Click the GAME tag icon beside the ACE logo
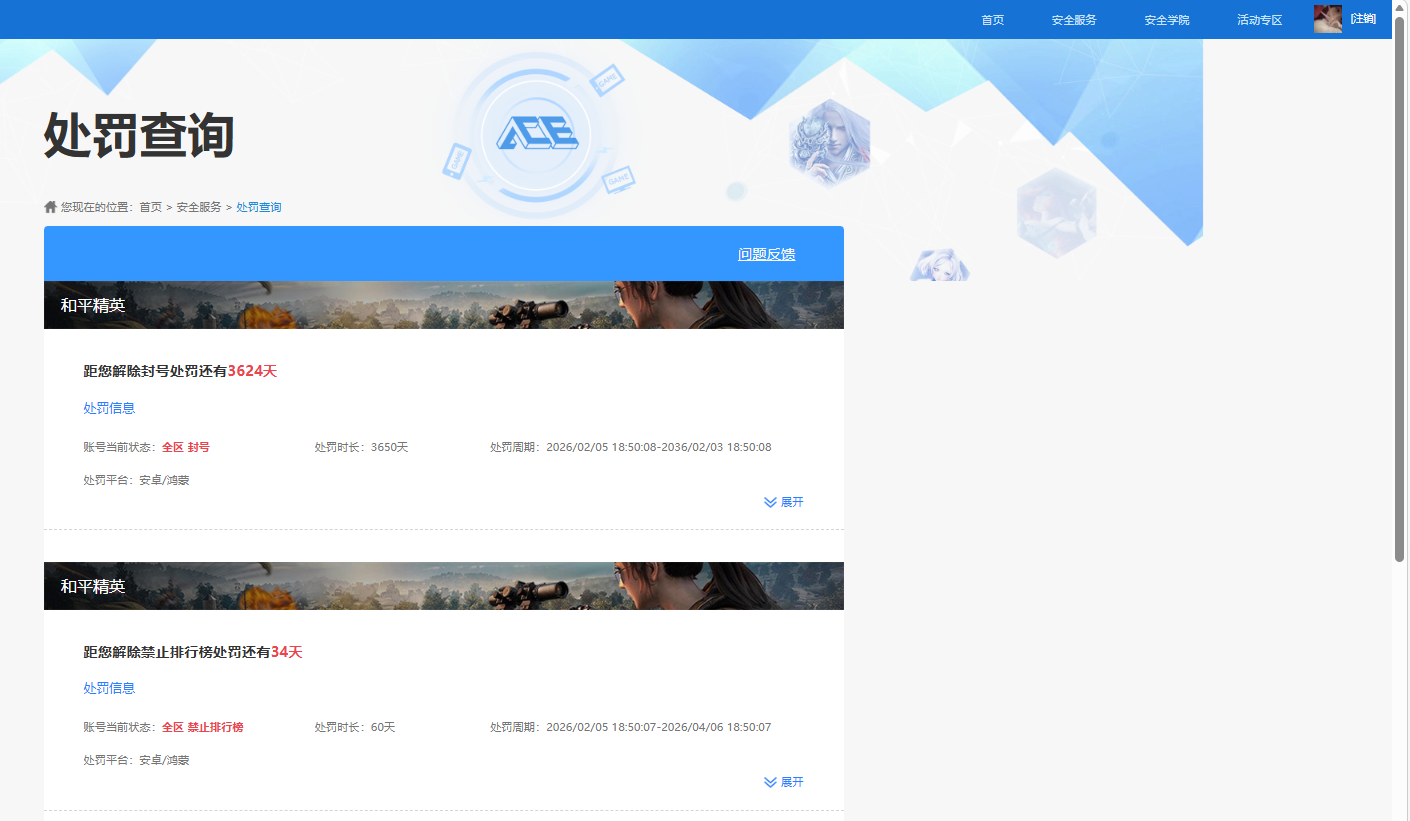 click(609, 80)
